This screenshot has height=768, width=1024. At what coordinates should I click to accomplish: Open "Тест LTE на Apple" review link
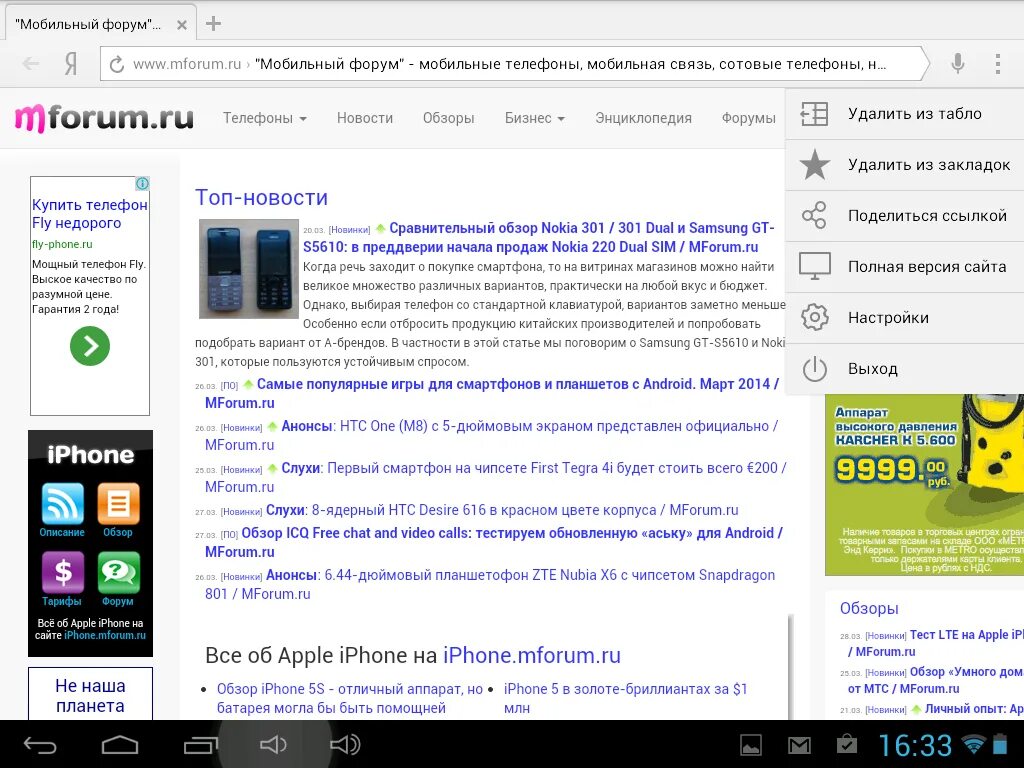coord(936,643)
